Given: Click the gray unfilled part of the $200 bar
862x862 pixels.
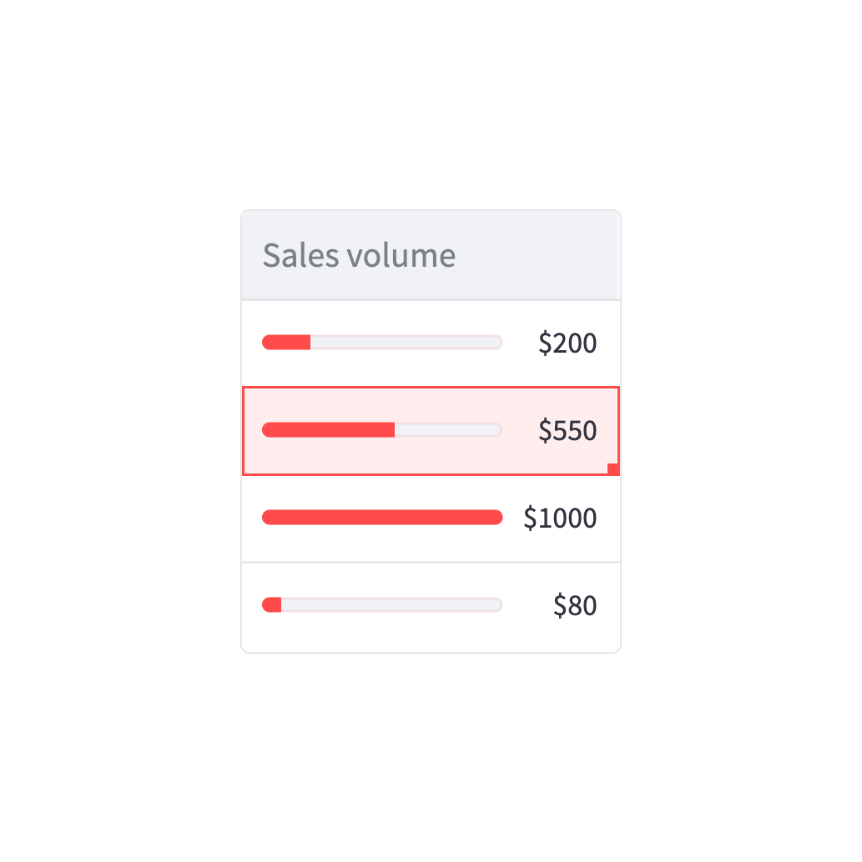Looking at the screenshot, I should point(405,343).
